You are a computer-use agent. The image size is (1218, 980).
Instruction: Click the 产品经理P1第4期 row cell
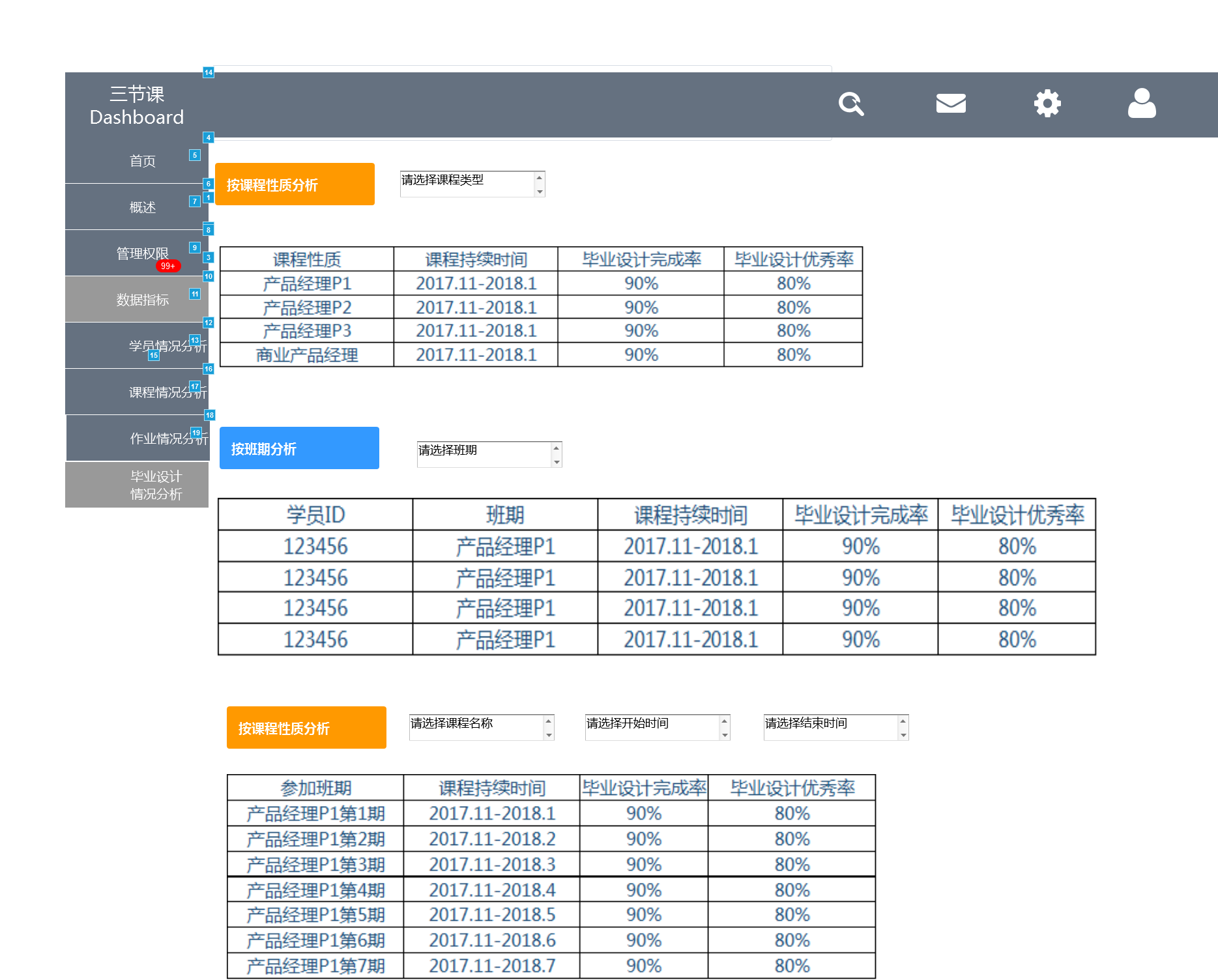(315, 889)
